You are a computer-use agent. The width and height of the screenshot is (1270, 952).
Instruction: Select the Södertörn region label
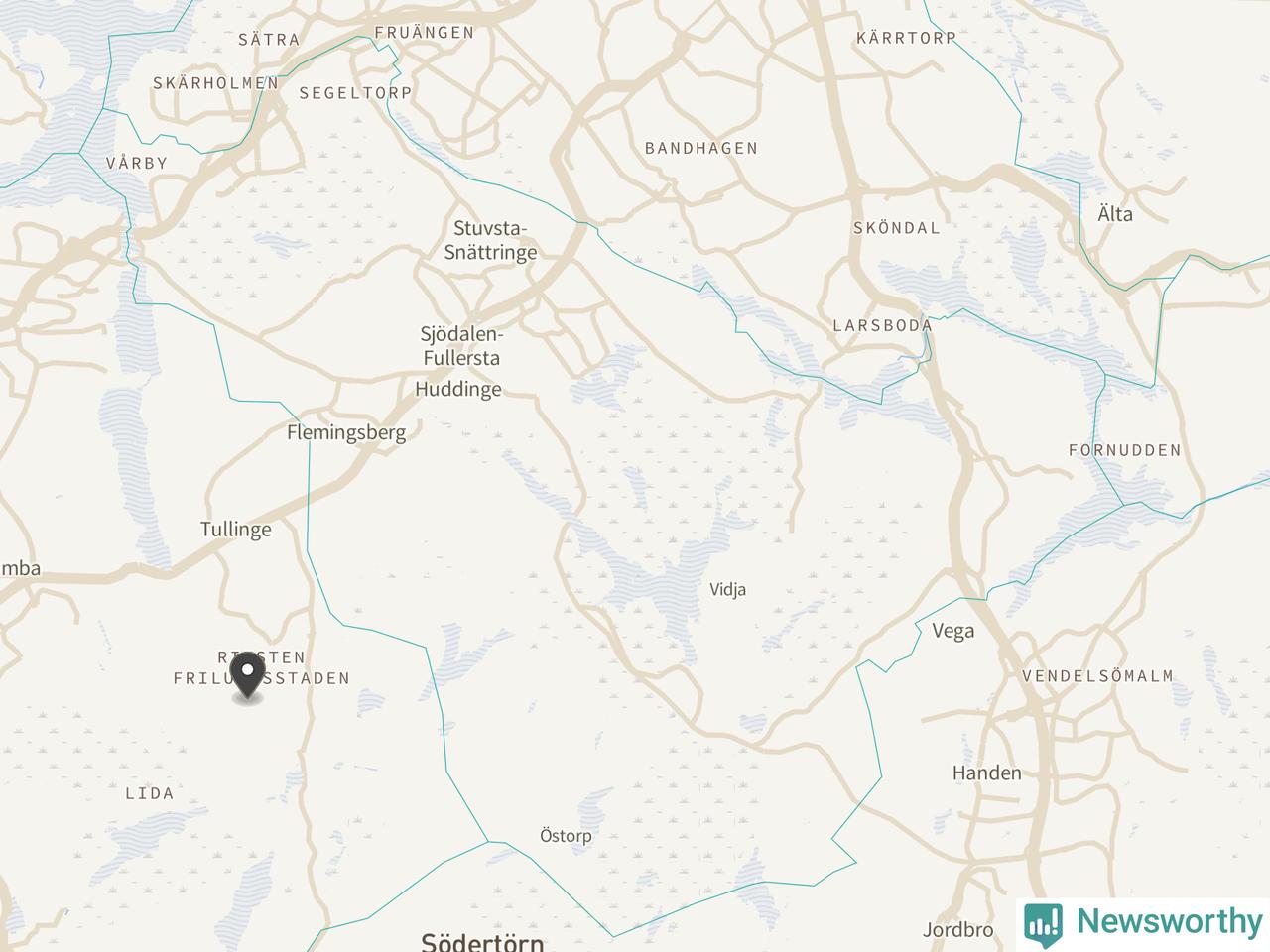[483, 941]
